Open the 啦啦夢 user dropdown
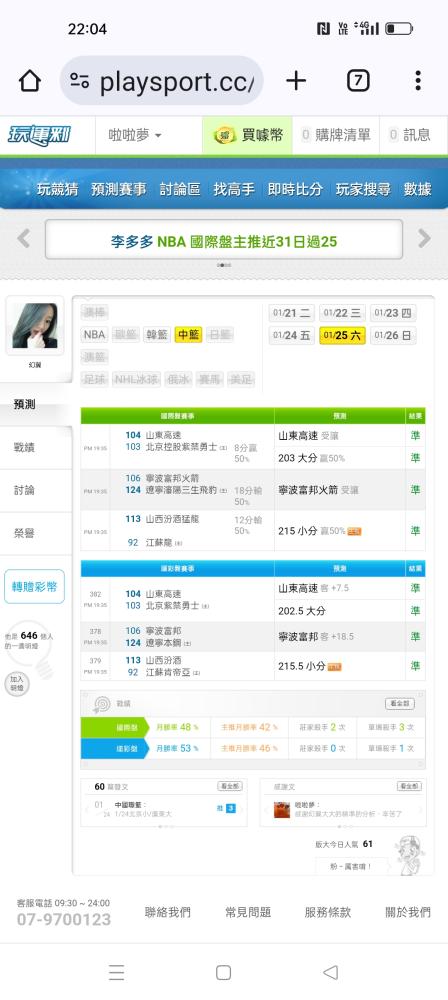This screenshot has height=1000, width=448. (135, 135)
